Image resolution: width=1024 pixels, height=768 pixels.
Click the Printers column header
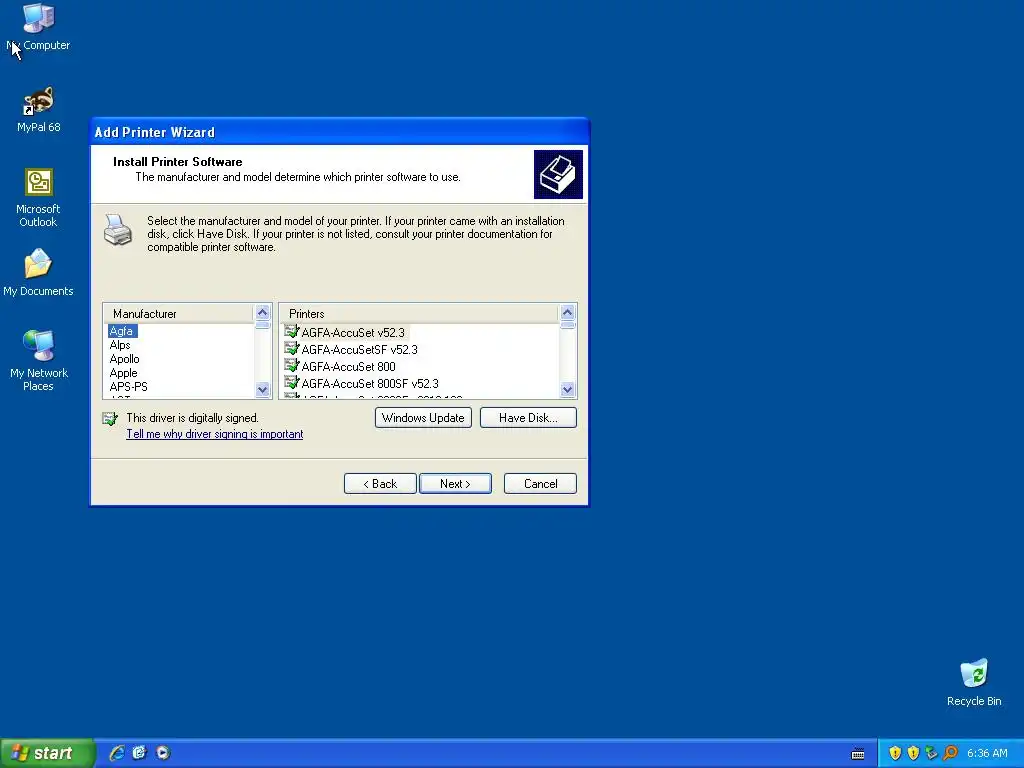419,313
